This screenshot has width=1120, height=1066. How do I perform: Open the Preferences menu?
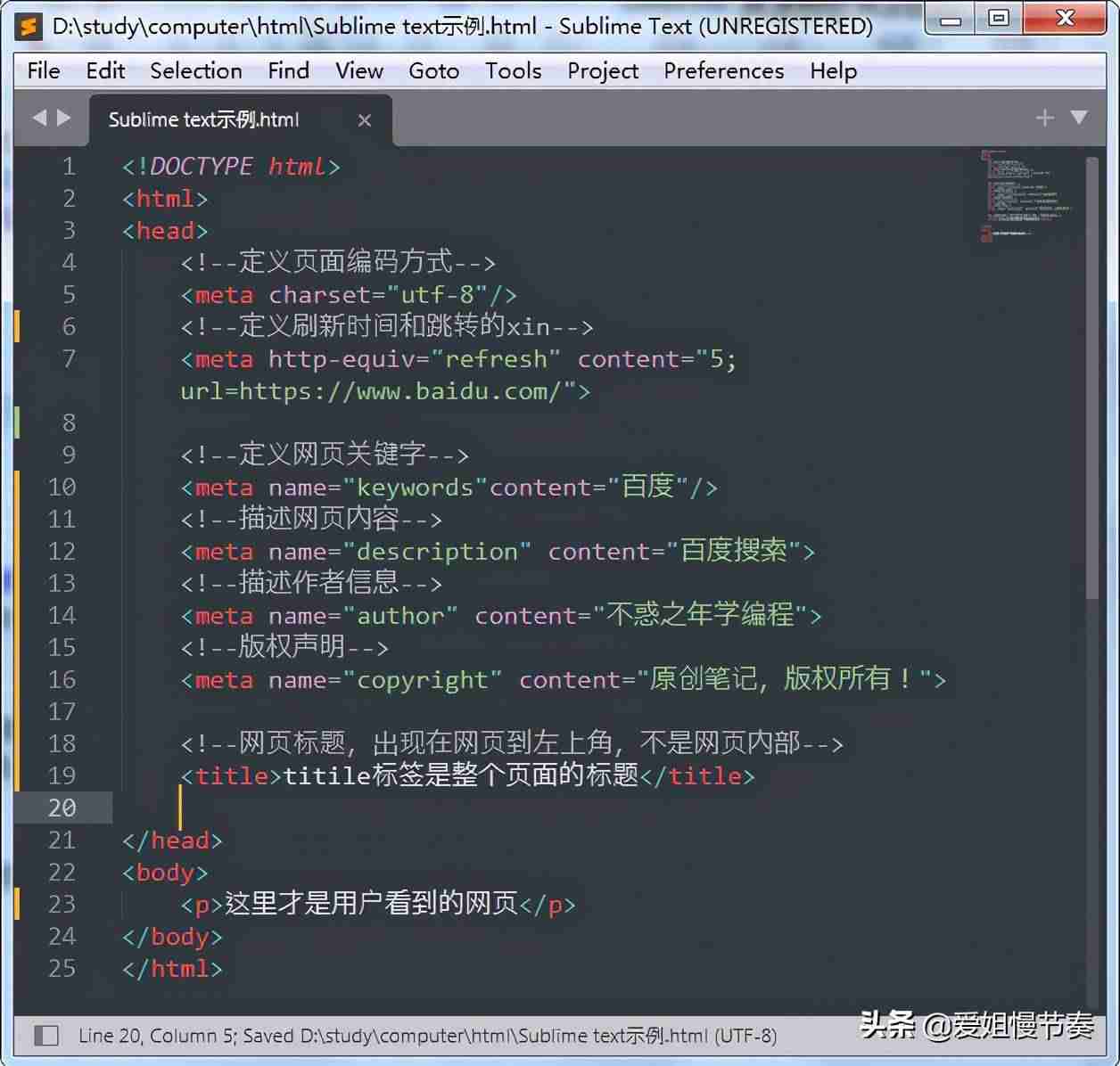[x=724, y=71]
